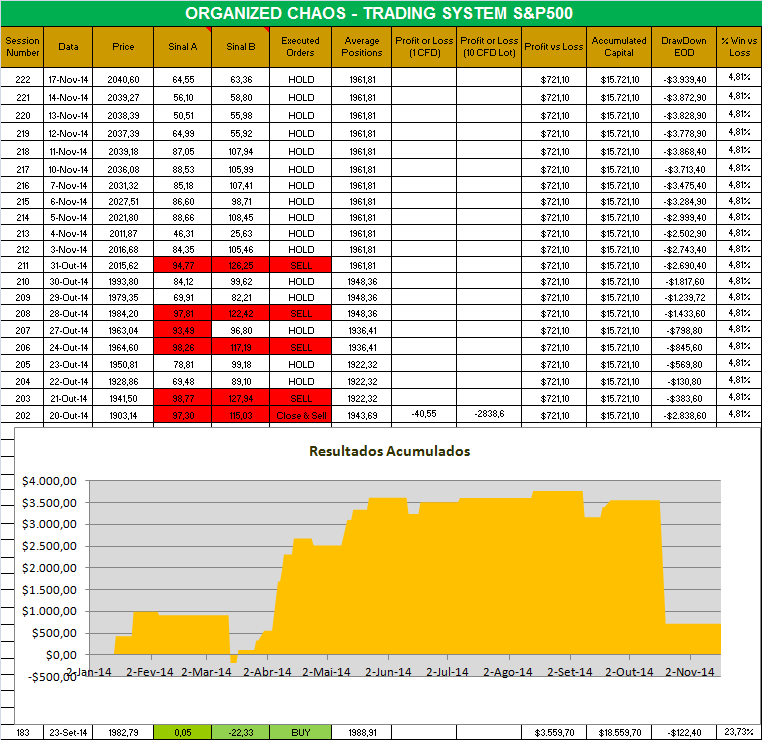Select drawdown cell '-$3.939,40'

684,79
